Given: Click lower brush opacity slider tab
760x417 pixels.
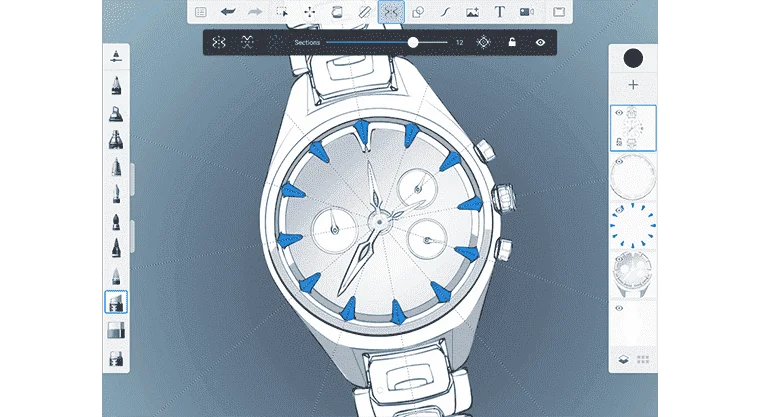Looking at the screenshot, I should (132, 236).
